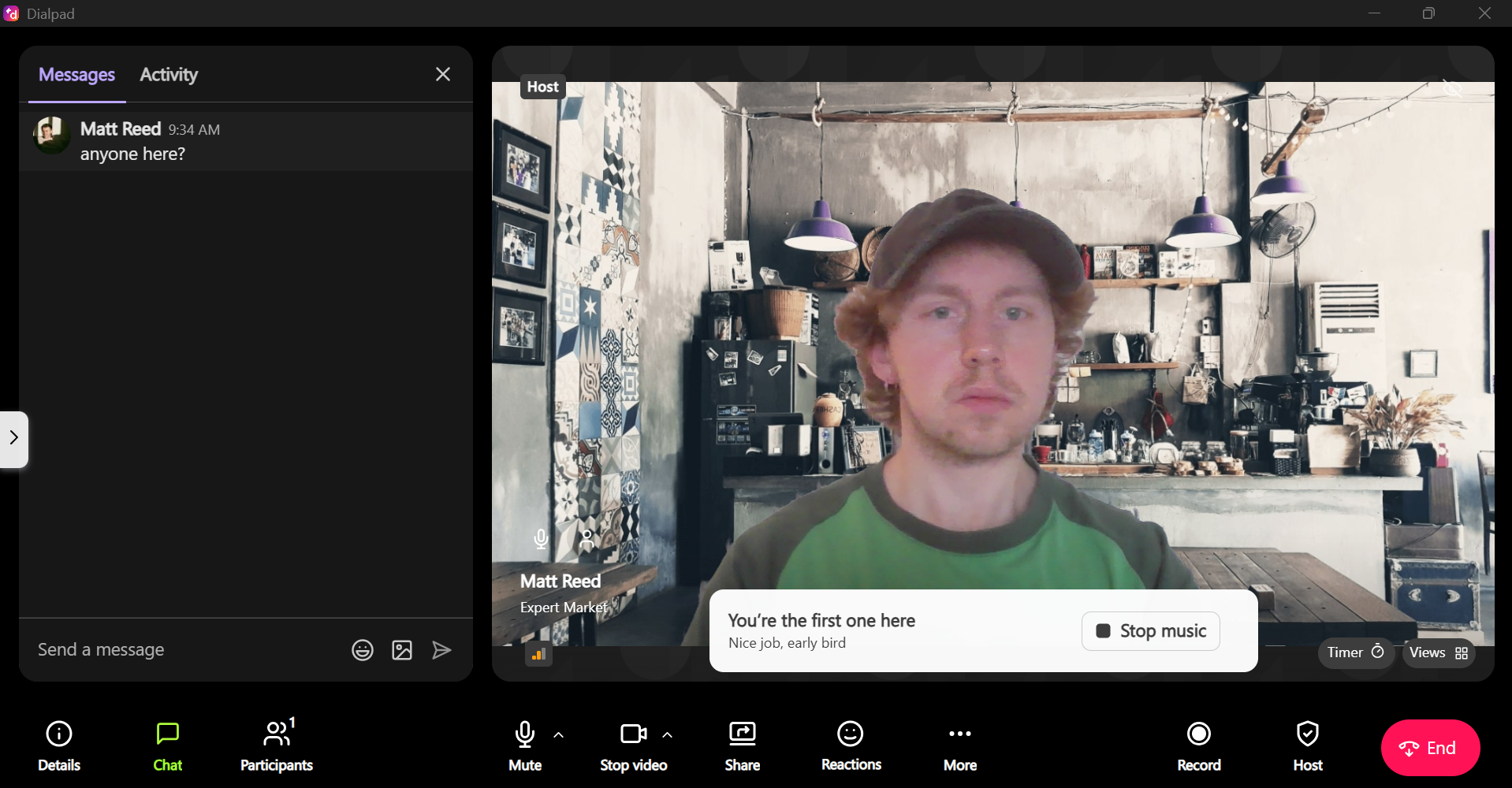1512x788 pixels.
Task: Select the Messages tab
Action: tap(76, 75)
